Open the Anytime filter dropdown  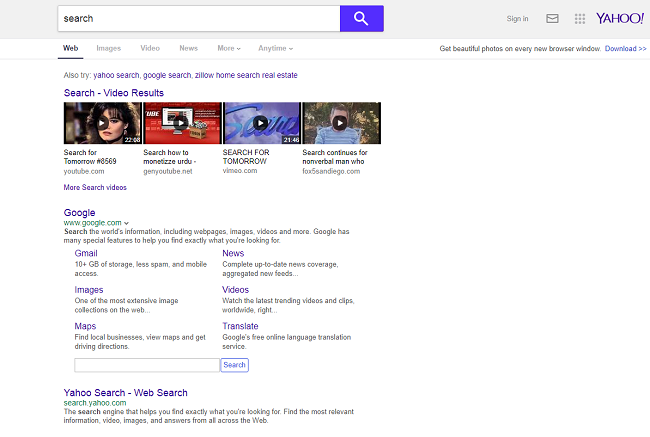[x=275, y=48]
